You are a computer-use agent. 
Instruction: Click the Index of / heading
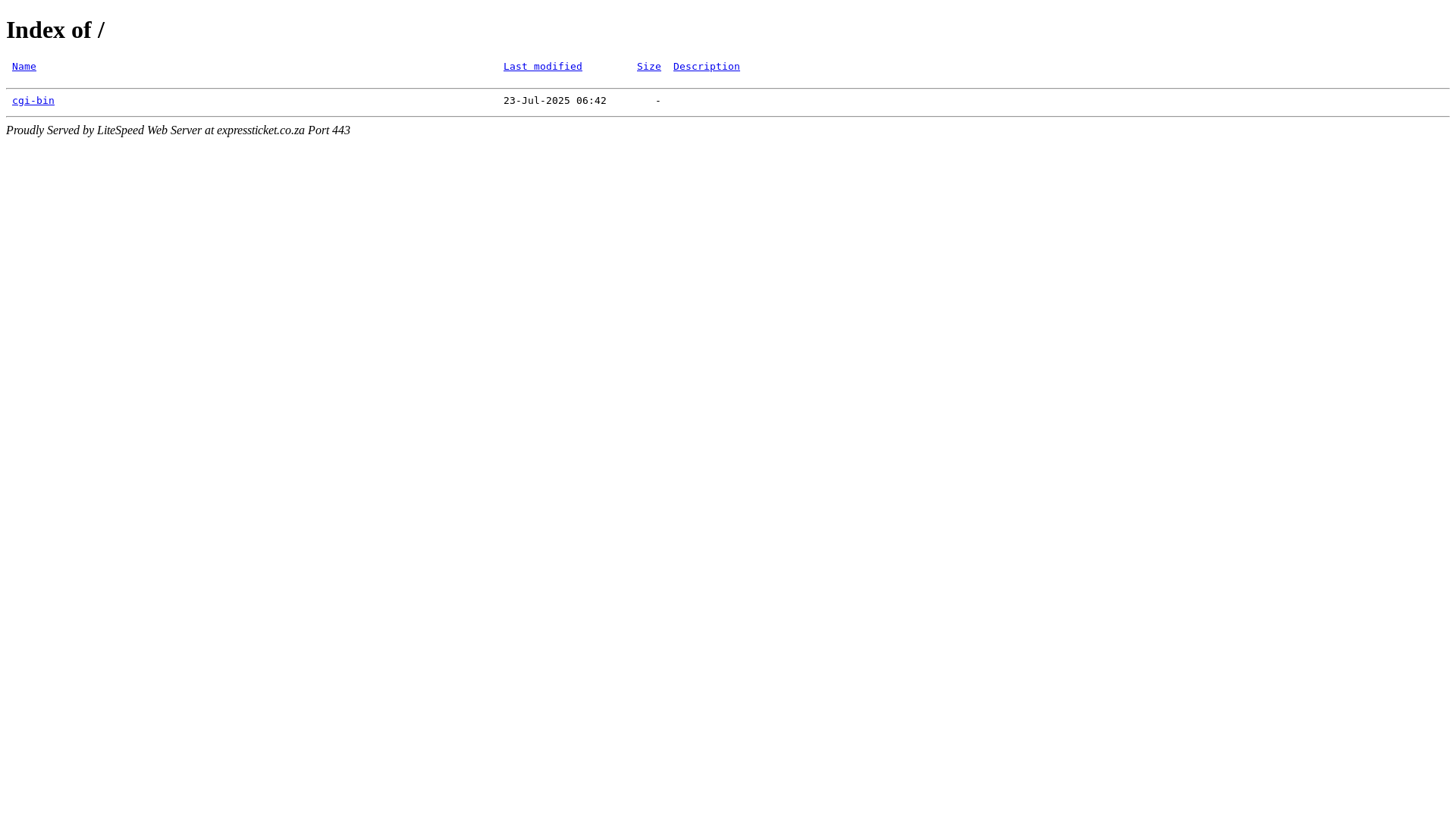click(55, 30)
